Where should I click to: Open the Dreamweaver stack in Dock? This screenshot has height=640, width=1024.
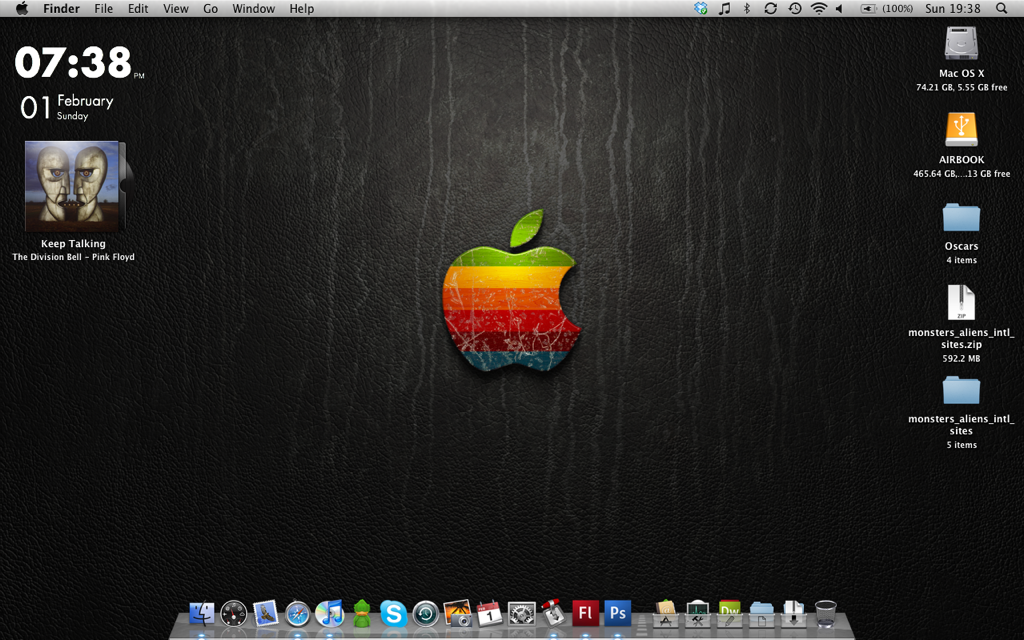(729, 614)
